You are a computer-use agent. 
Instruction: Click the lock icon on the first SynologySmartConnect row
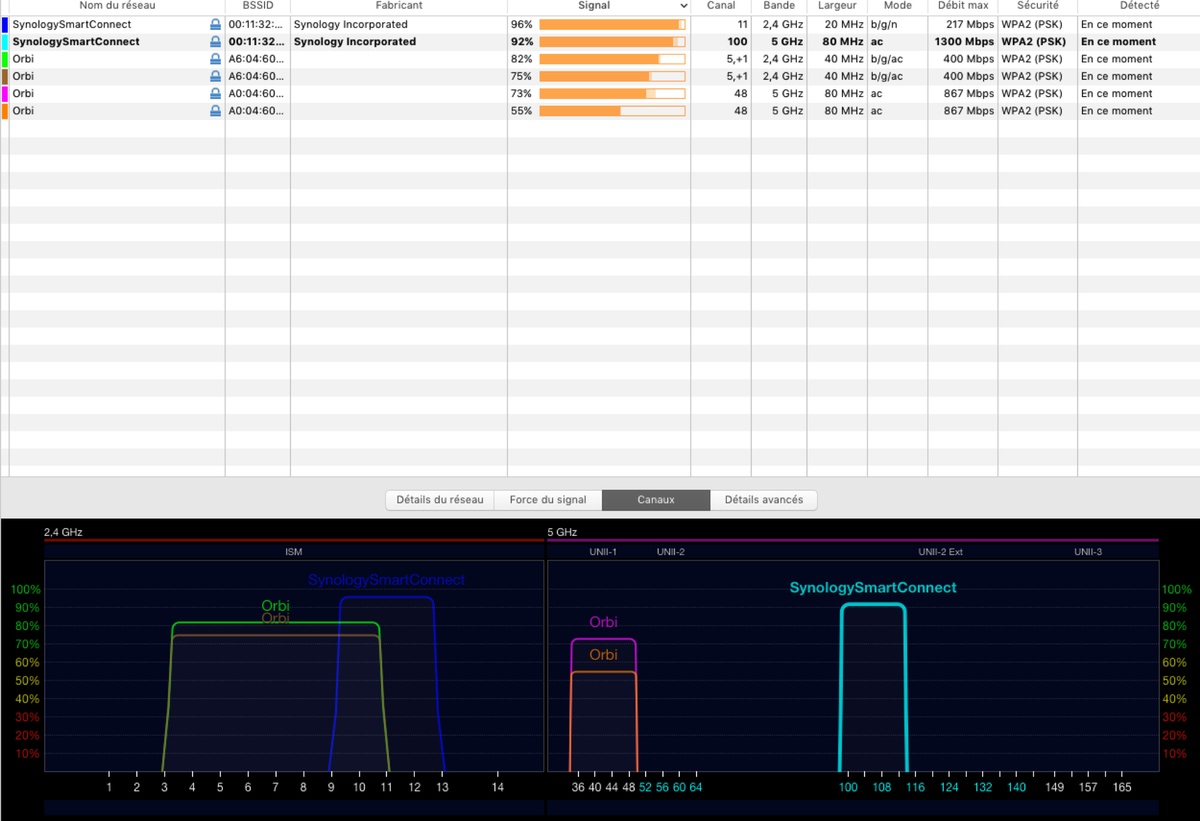pos(215,25)
